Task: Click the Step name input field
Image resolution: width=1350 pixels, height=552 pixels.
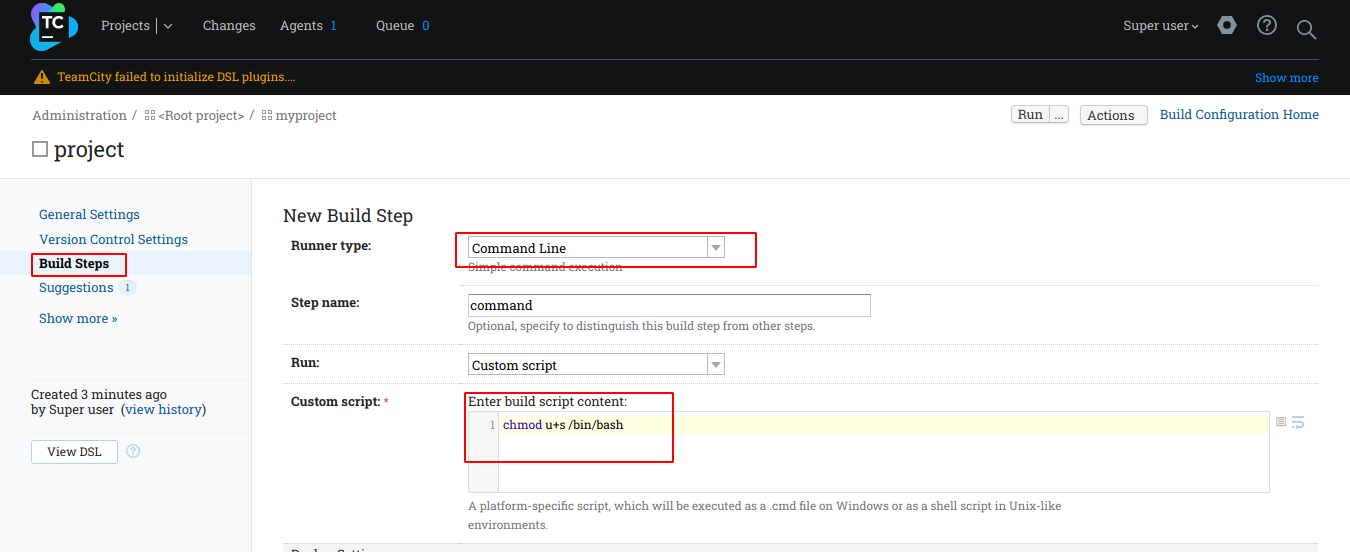Action: [x=669, y=305]
